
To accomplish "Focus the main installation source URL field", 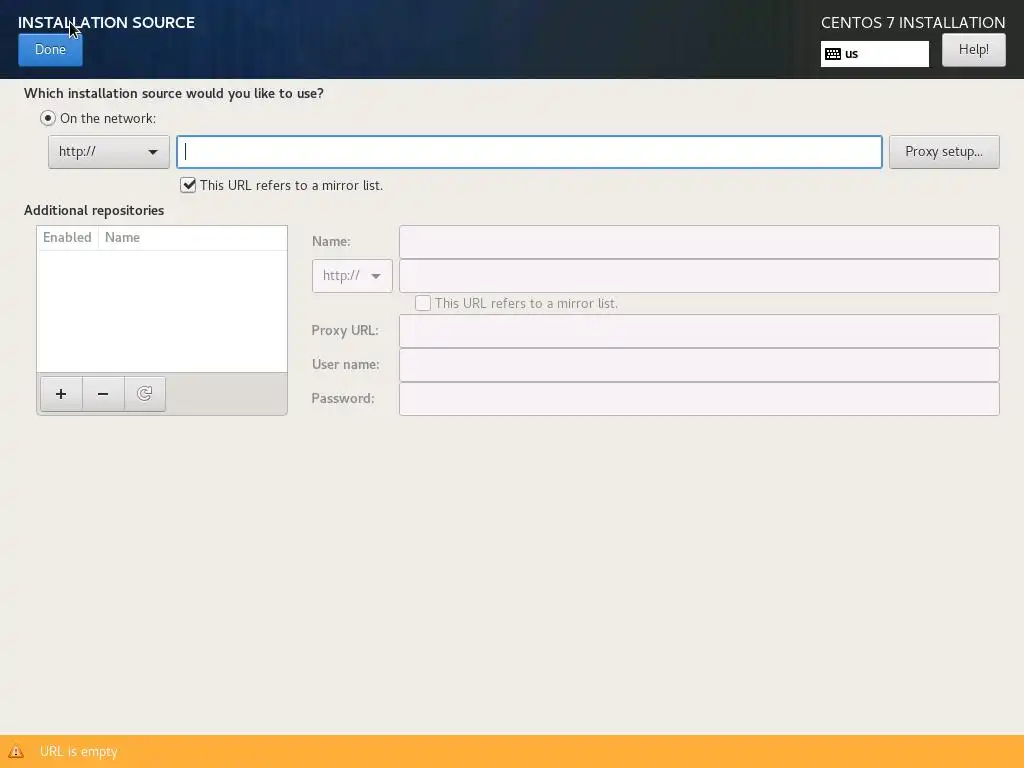I will tap(529, 152).
